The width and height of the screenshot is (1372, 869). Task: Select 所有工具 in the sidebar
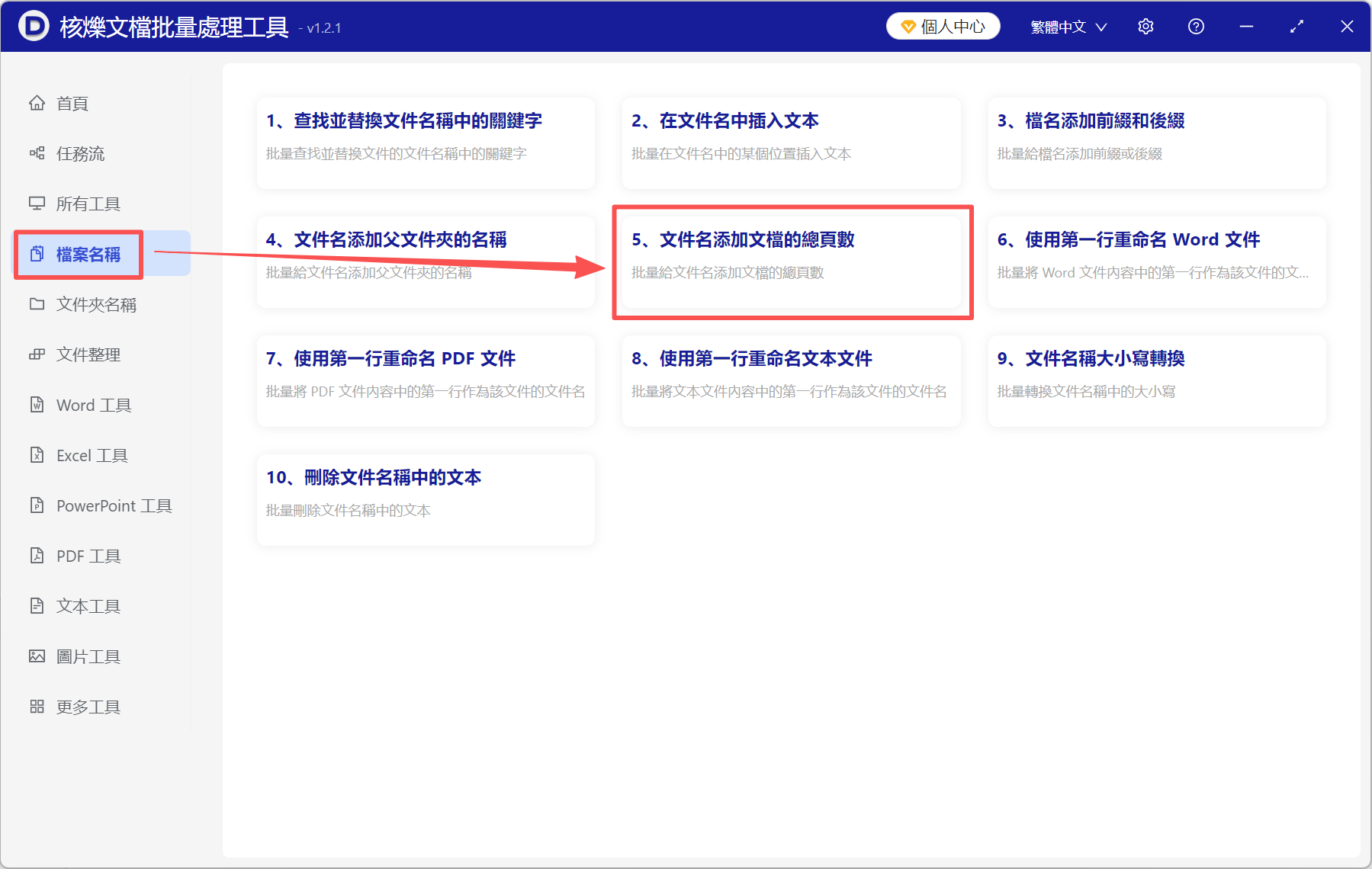tap(88, 204)
